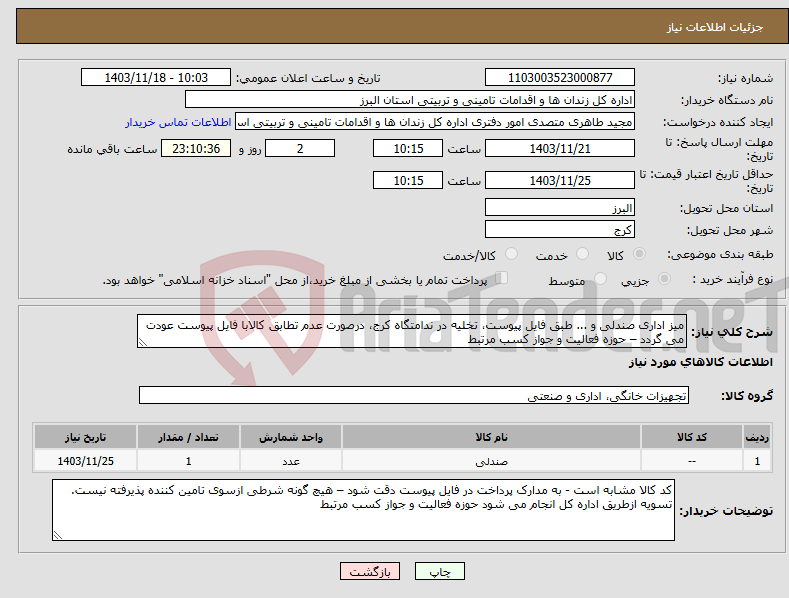Click the resize handle of توضیحات خریدار box
789x598 pixels.
58,535
